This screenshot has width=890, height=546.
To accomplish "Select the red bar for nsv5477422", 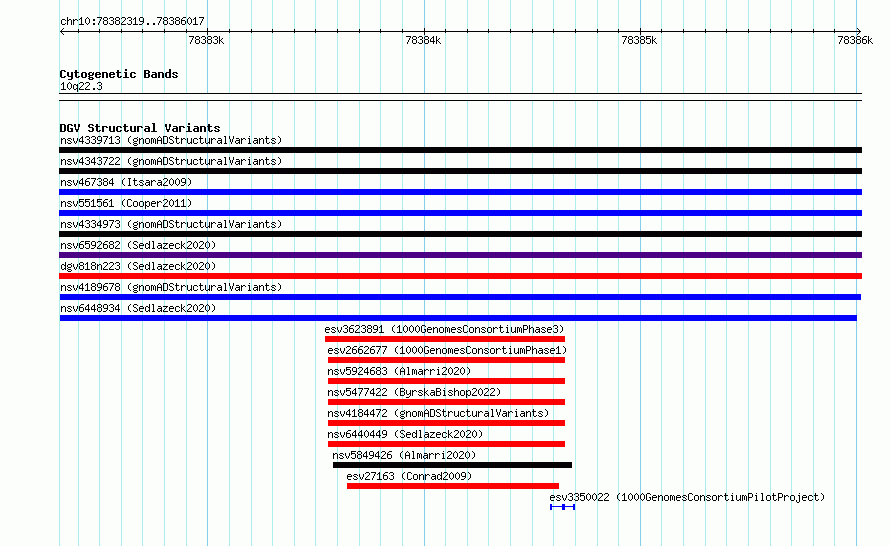I will (x=446, y=402).
